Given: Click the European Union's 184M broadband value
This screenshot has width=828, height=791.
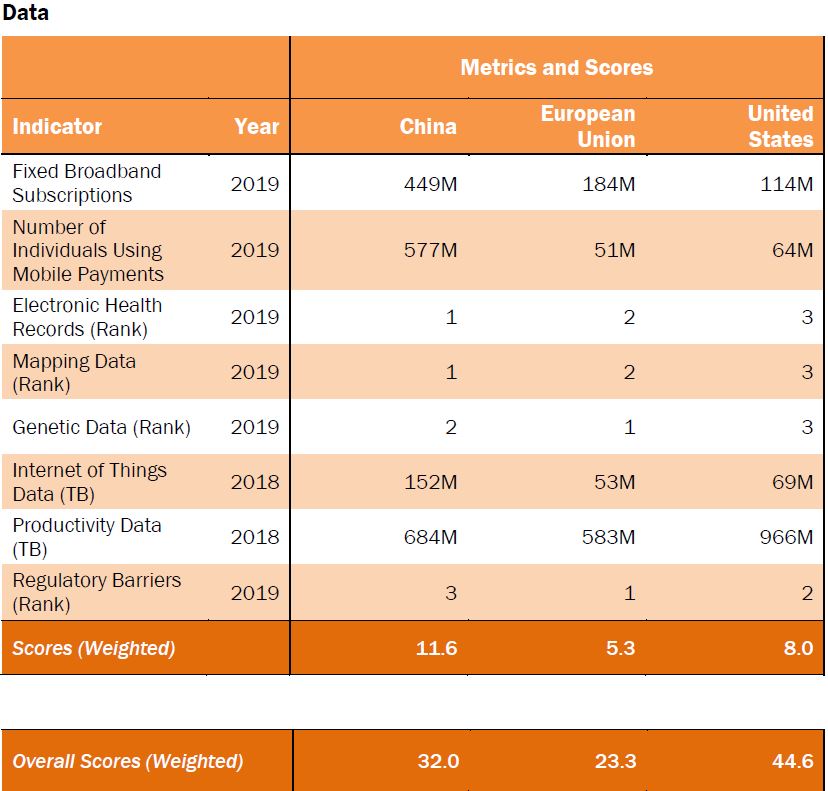Looking at the screenshot, I should point(608,184).
